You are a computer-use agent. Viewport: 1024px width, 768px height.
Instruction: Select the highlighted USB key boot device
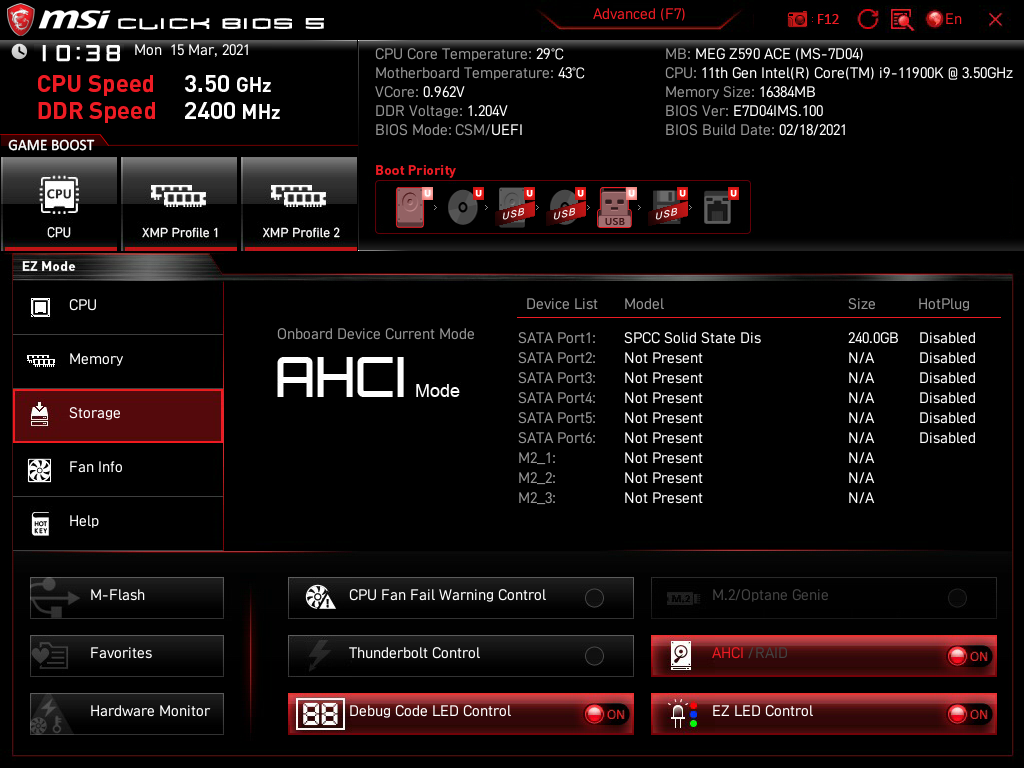tap(616, 207)
